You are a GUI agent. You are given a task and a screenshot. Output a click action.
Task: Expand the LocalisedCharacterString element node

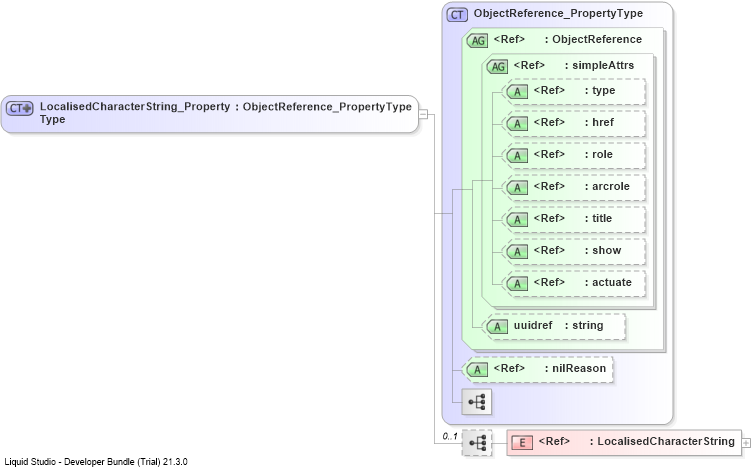[x=746, y=443]
